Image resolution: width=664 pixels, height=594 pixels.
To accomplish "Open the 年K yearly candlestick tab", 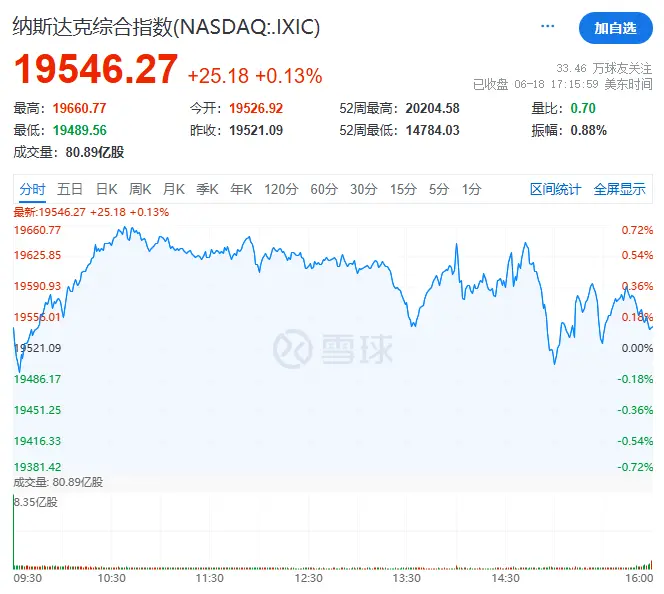I will click(x=241, y=189).
